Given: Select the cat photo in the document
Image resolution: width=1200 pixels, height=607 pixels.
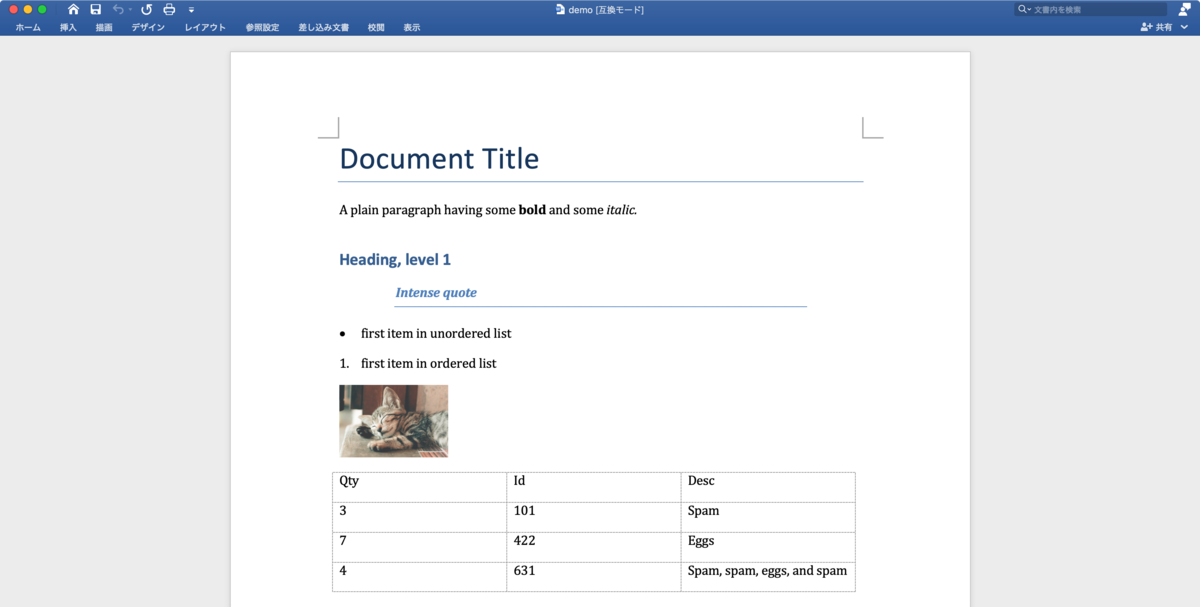Looking at the screenshot, I should click(393, 420).
